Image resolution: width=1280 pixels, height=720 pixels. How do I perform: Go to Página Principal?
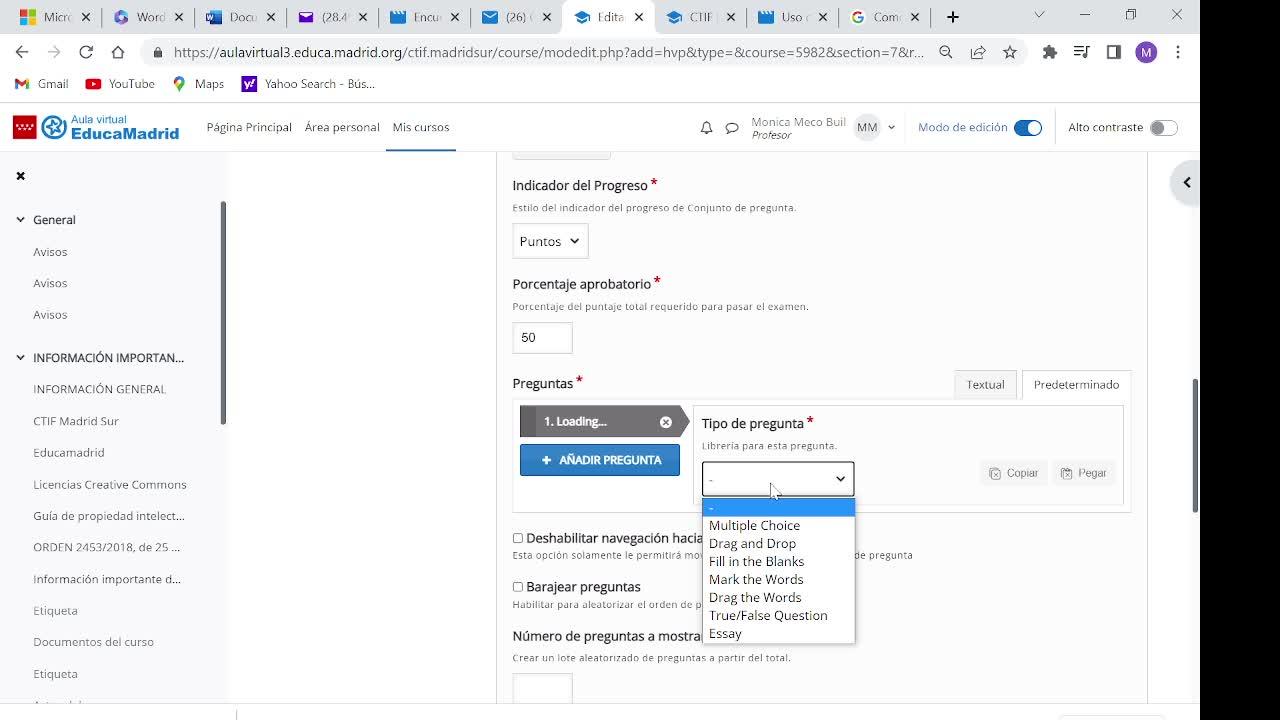pos(249,127)
